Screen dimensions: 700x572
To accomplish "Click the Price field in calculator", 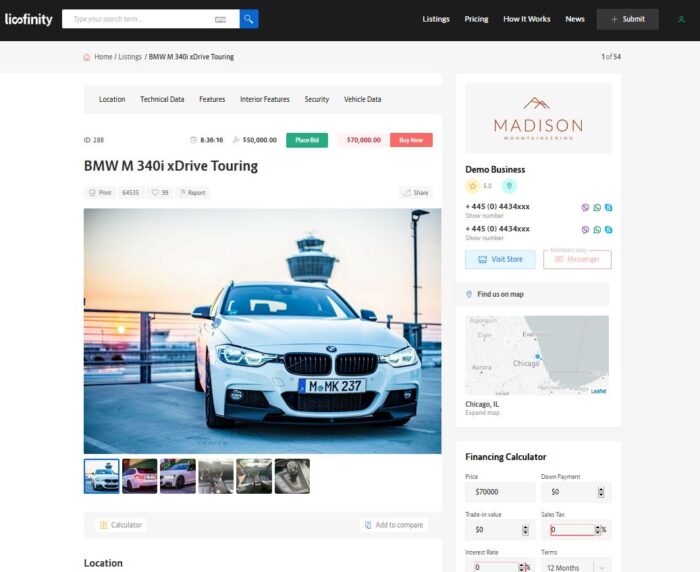I will coord(500,492).
